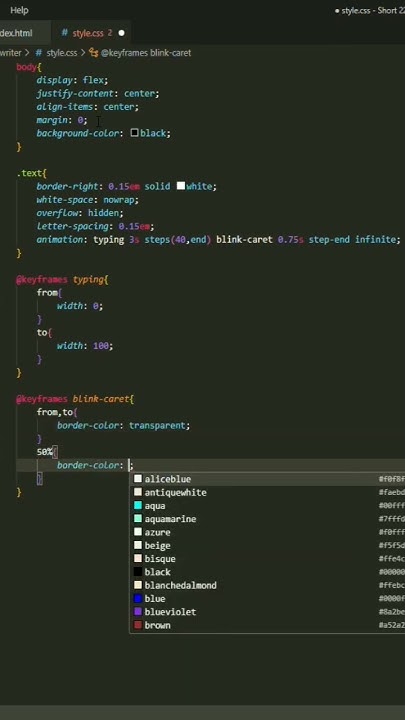Click the blueviolet color preview square
The image size is (405, 720).
(138, 612)
